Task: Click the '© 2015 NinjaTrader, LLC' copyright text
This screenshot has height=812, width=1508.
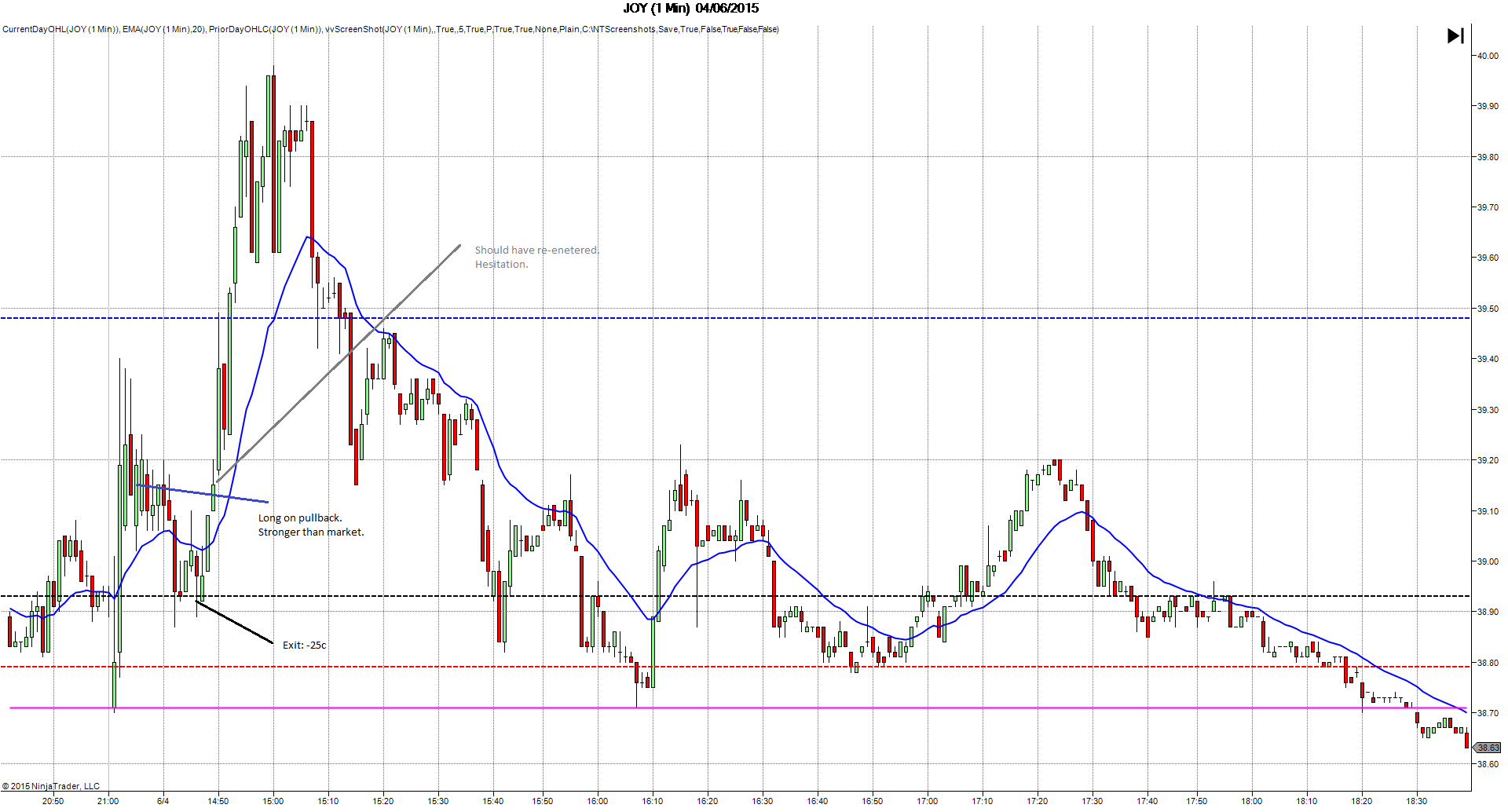Action: coord(51,786)
